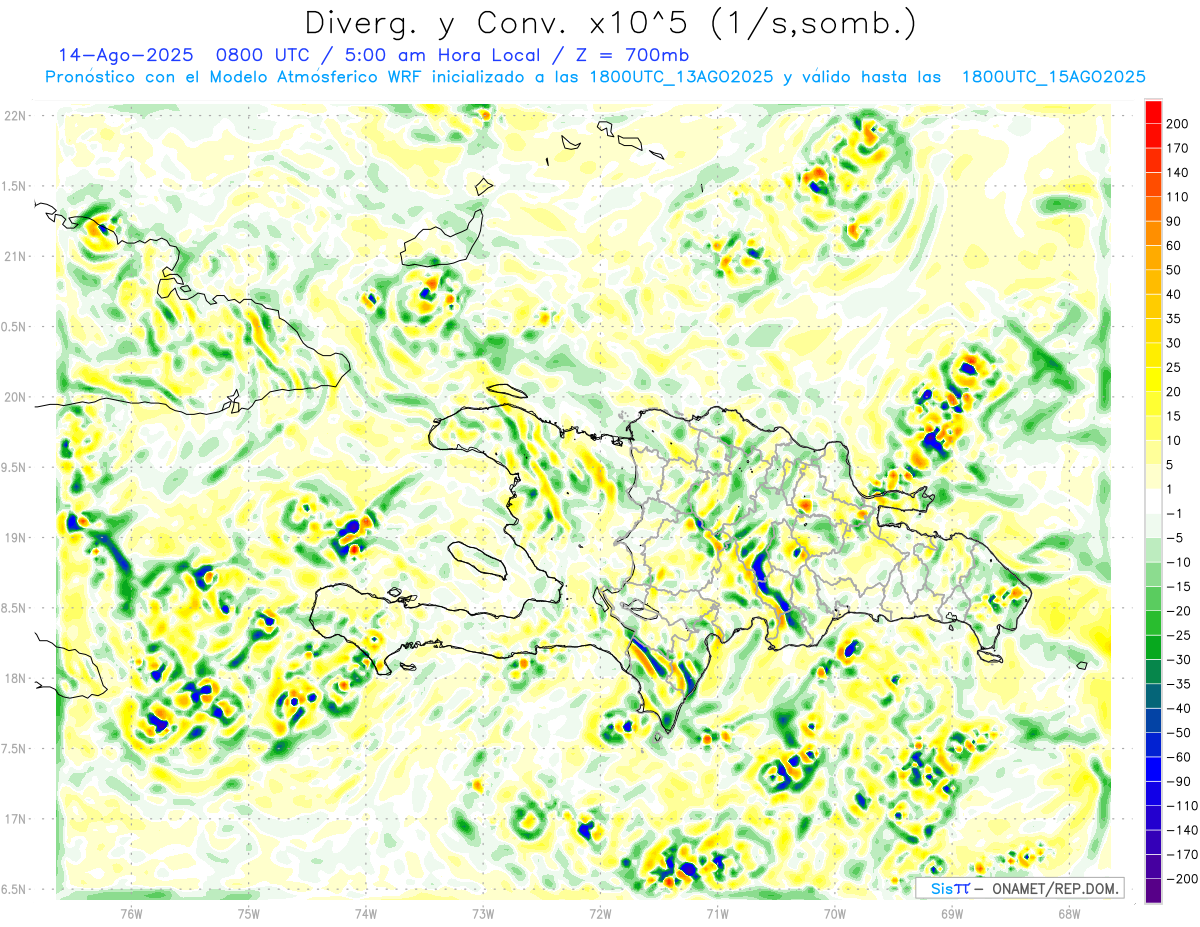Click the negative legend value '-110'
Viewport: 1200px width, 927px height.
(1182, 806)
